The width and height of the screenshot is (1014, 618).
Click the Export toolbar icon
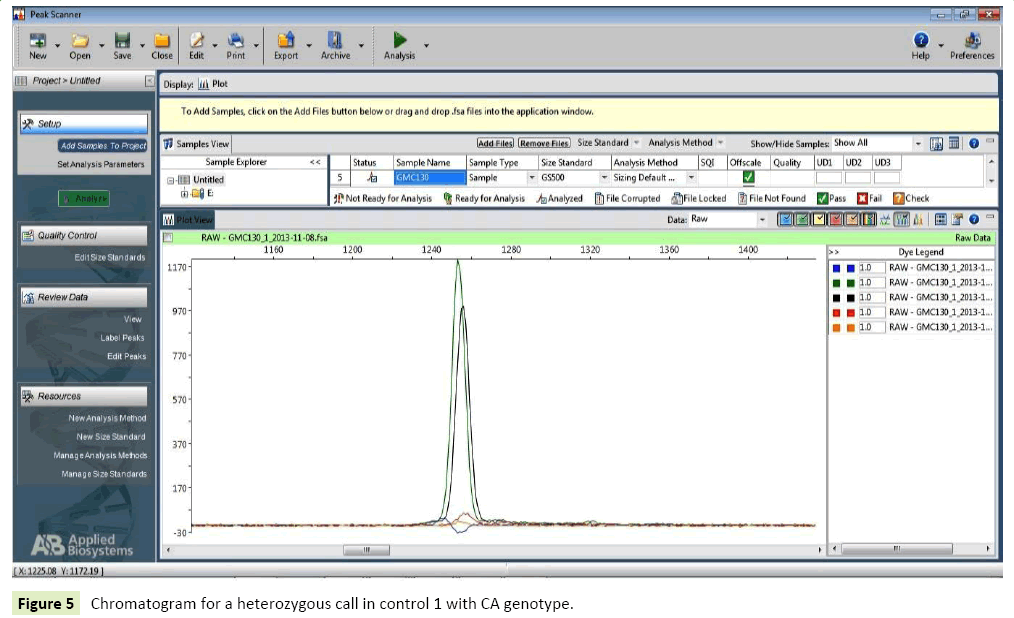[x=286, y=41]
